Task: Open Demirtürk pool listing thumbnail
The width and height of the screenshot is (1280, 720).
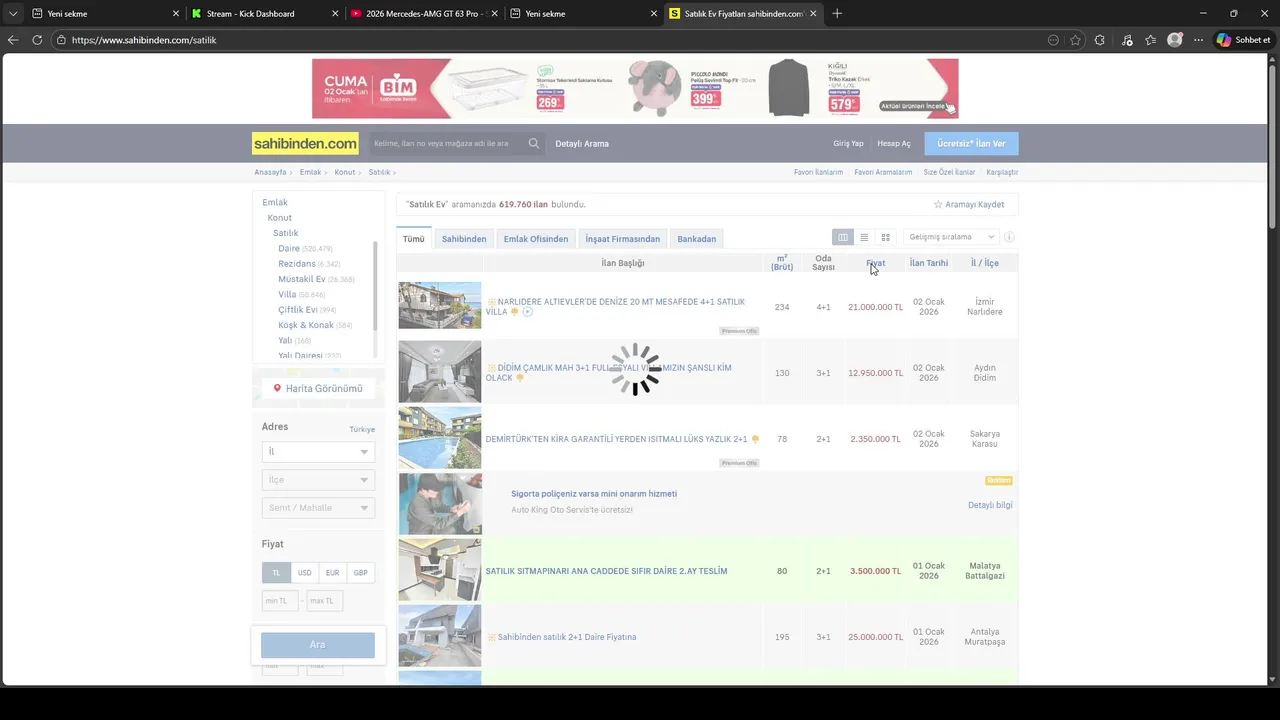Action: [440, 437]
